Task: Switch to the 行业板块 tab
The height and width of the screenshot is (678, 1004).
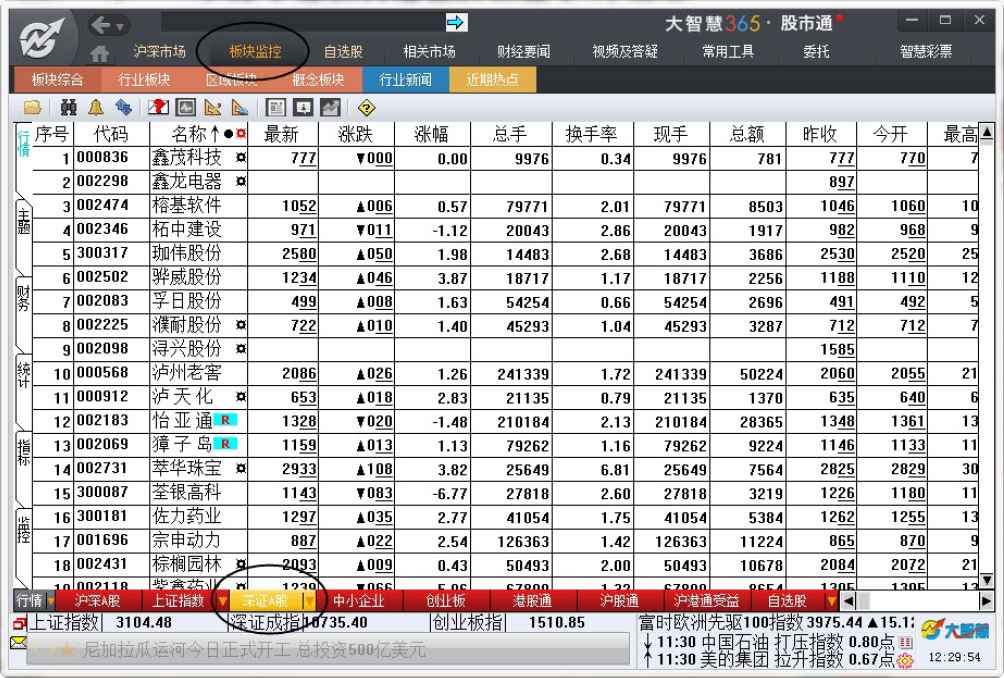Action: [144, 80]
